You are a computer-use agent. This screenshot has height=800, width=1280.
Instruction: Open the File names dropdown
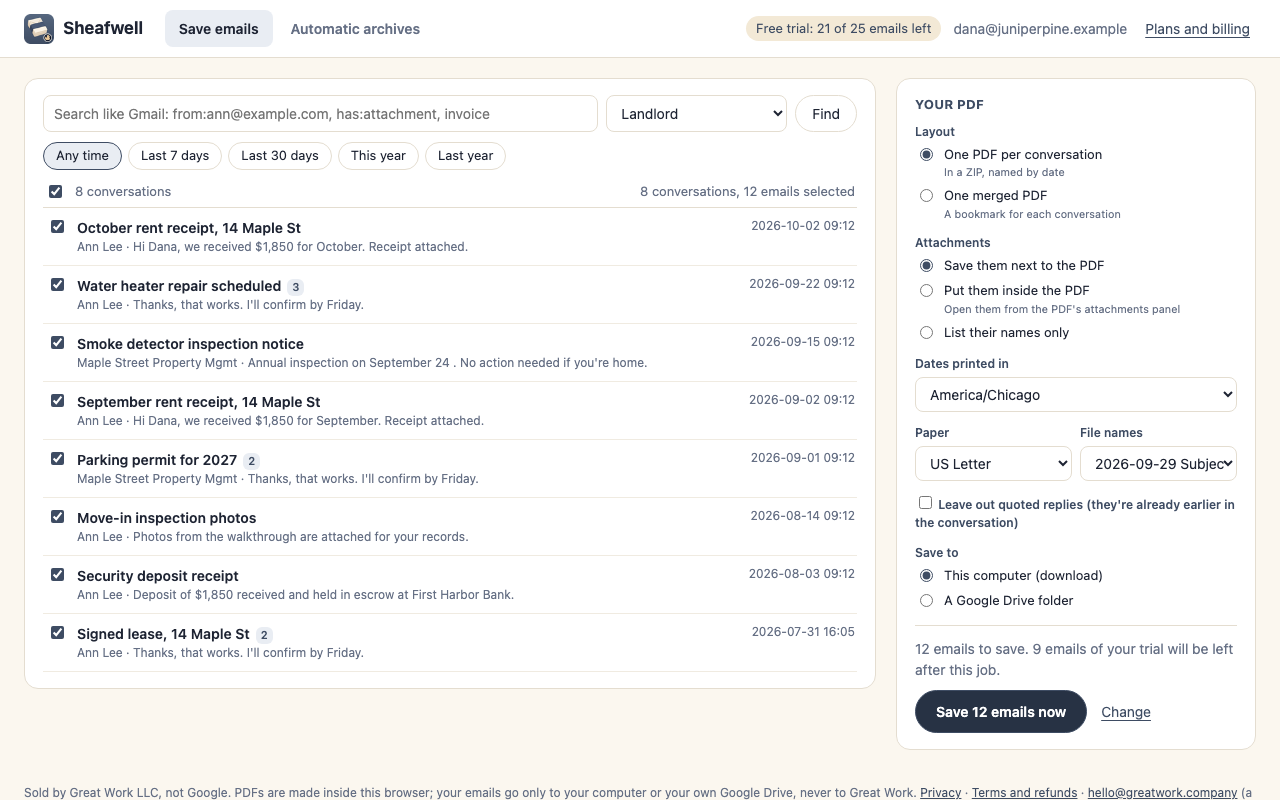click(x=1158, y=464)
